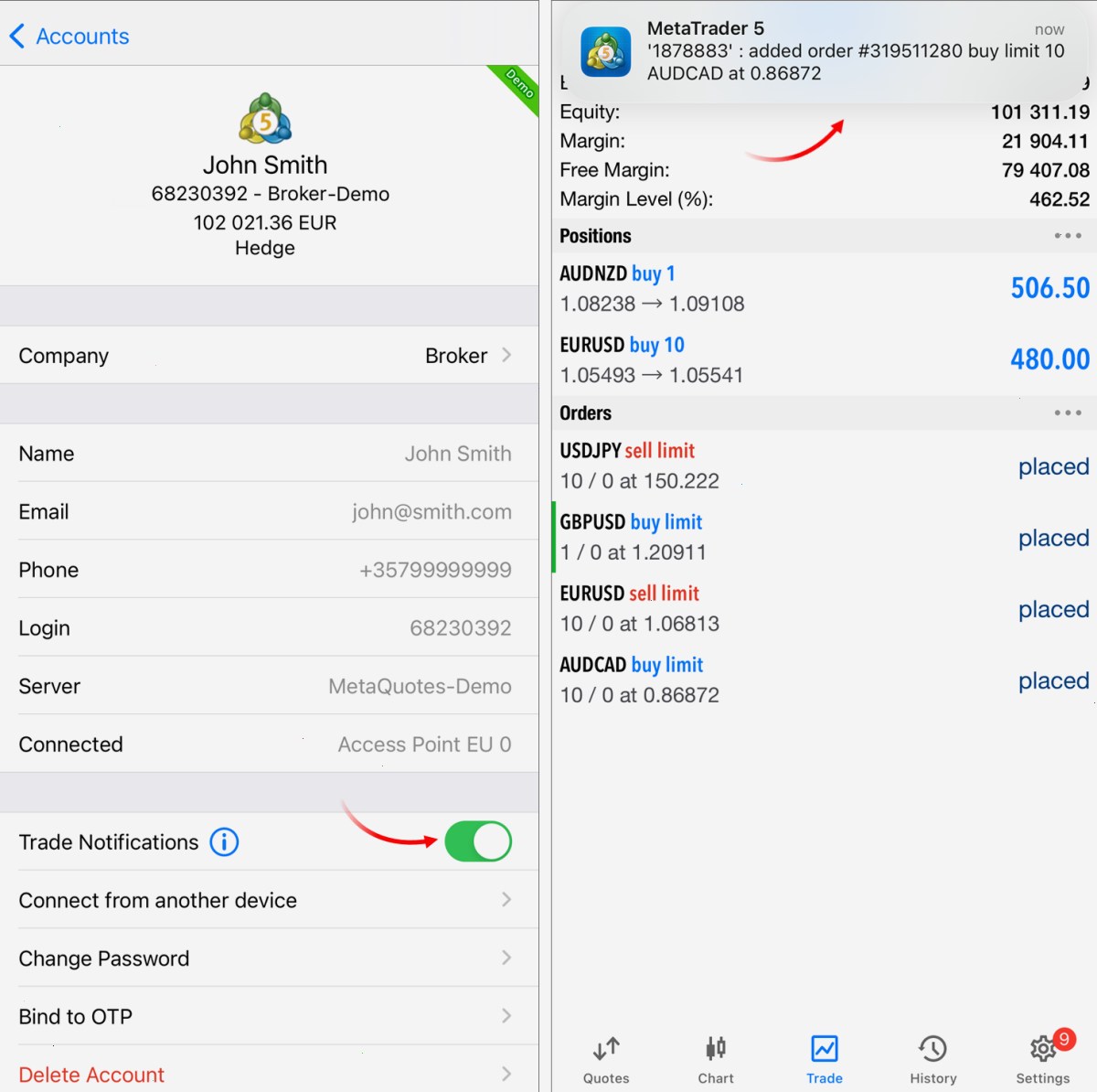The width and height of the screenshot is (1097, 1092).
Task: Open the MetaTrader 5 notification app icon
Action: pyautogui.click(x=606, y=51)
